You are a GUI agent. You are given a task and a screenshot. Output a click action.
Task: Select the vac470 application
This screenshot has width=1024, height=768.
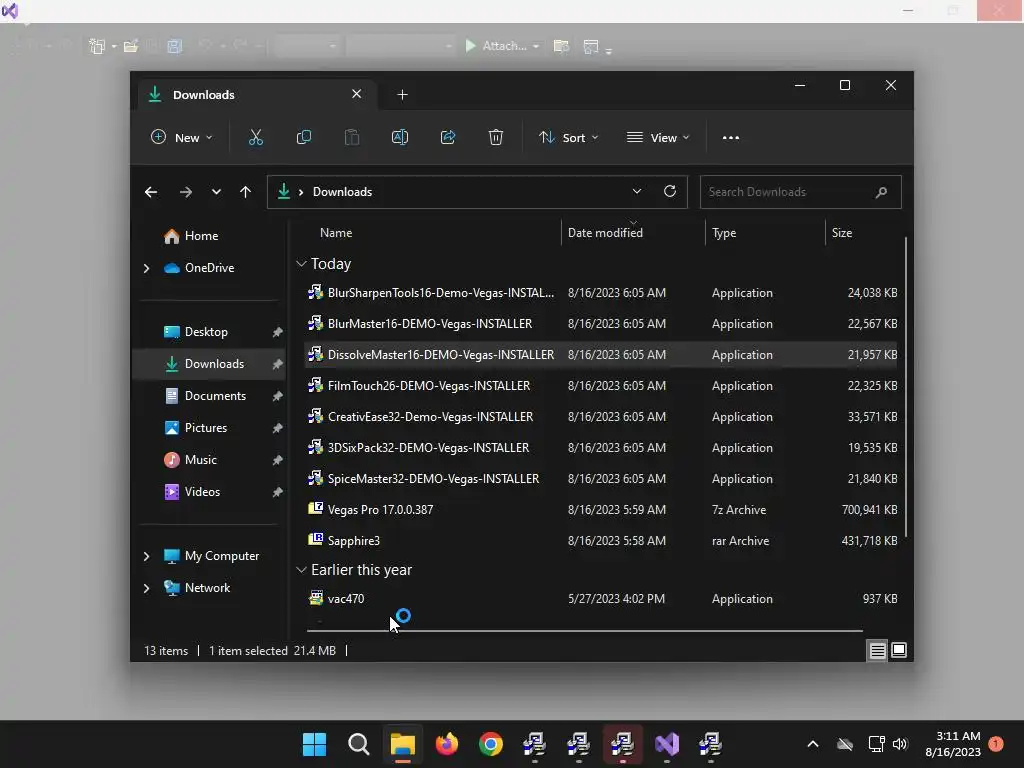[601, 599]
